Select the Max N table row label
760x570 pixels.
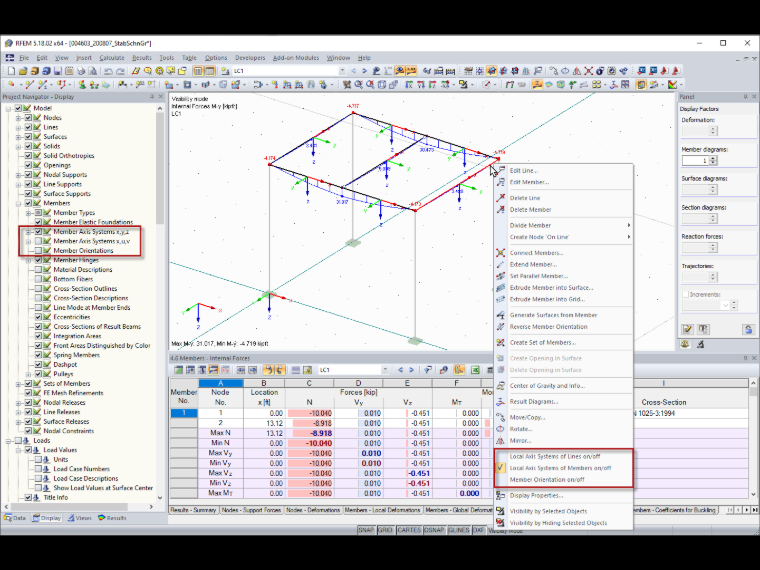click(x=220, y=433)
